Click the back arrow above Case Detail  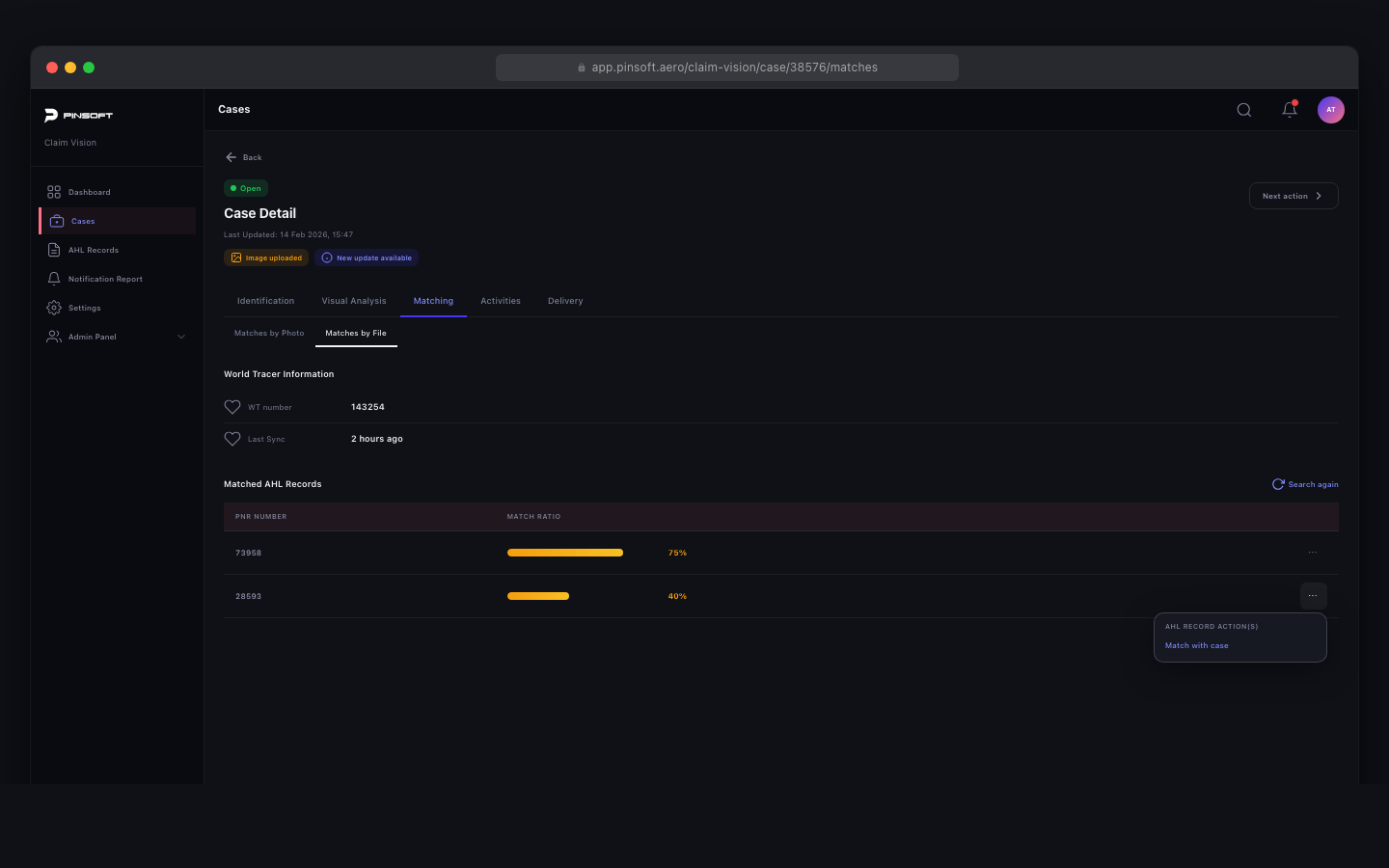(x=231, y=156)
